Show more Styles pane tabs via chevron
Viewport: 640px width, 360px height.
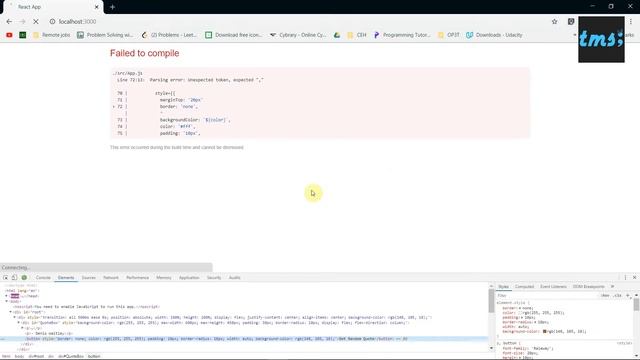pyautogui.click(x=612, y=287)
